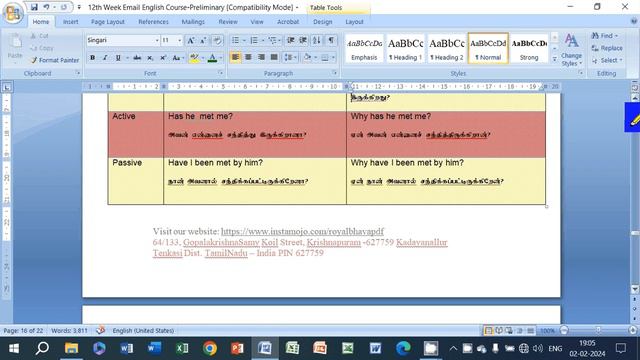Toggle Bold formatting
Viewport: 640px width, 360px height.
(93, 58)
